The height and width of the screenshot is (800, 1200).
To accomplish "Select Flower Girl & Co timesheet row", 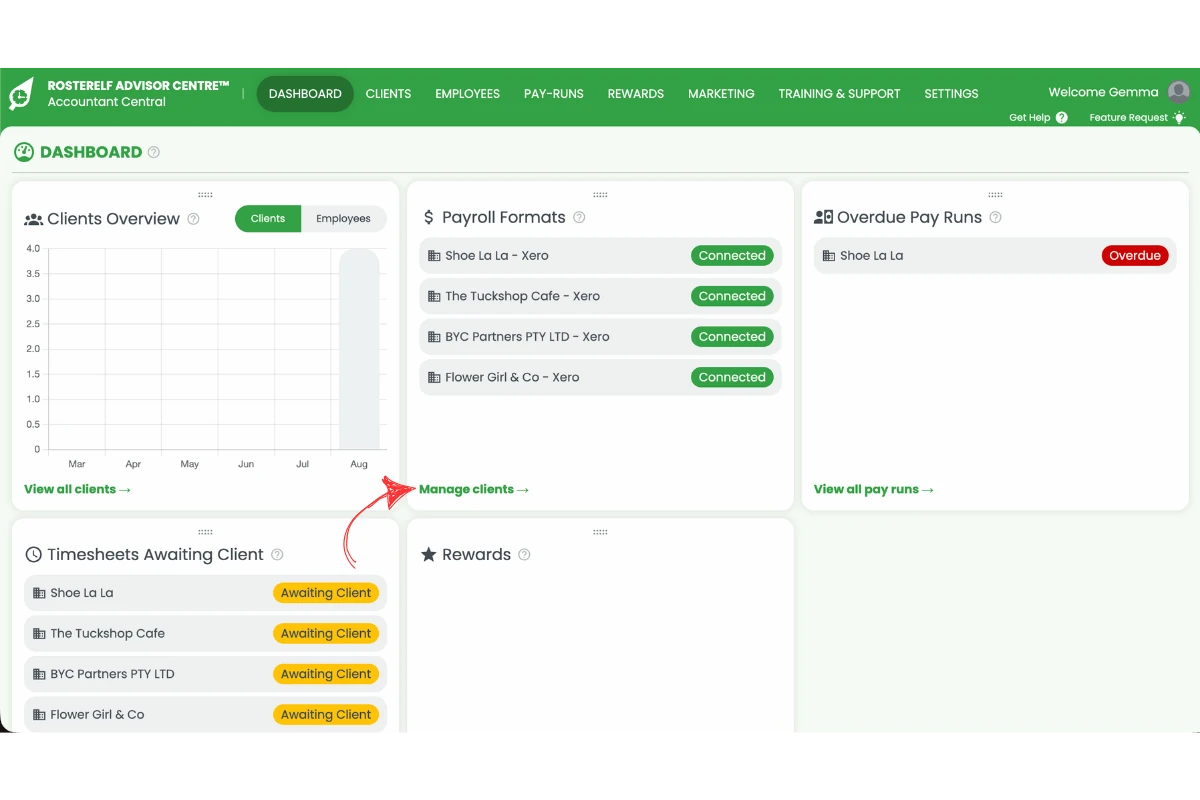I will (205, 715).
